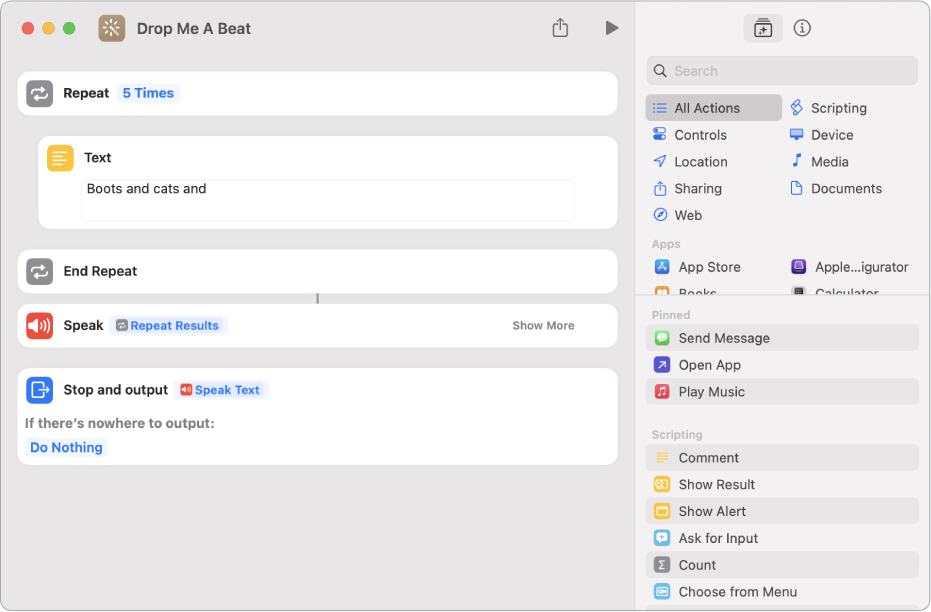The height and width of the screenshot is (612, 931).
Task: Select the Repeat Results variable
Action: 168,326
